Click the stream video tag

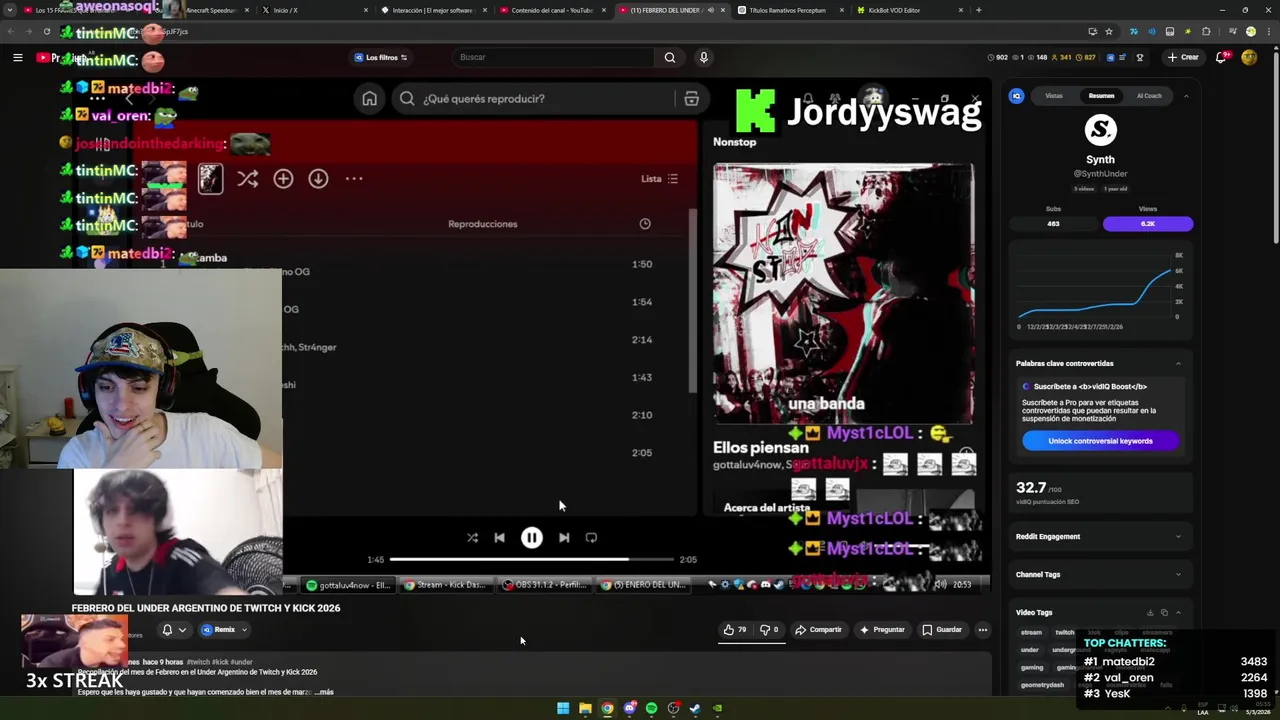[1031, 632]
